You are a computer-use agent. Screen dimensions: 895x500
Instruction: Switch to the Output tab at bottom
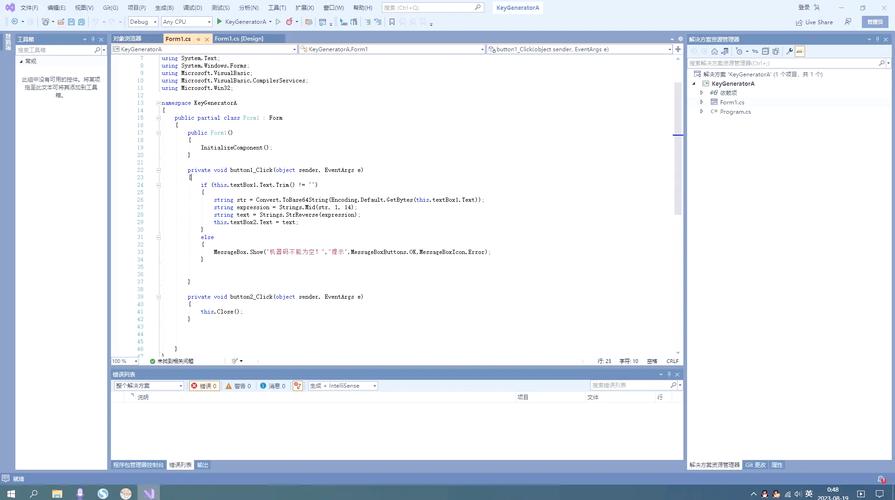[203, 465]
